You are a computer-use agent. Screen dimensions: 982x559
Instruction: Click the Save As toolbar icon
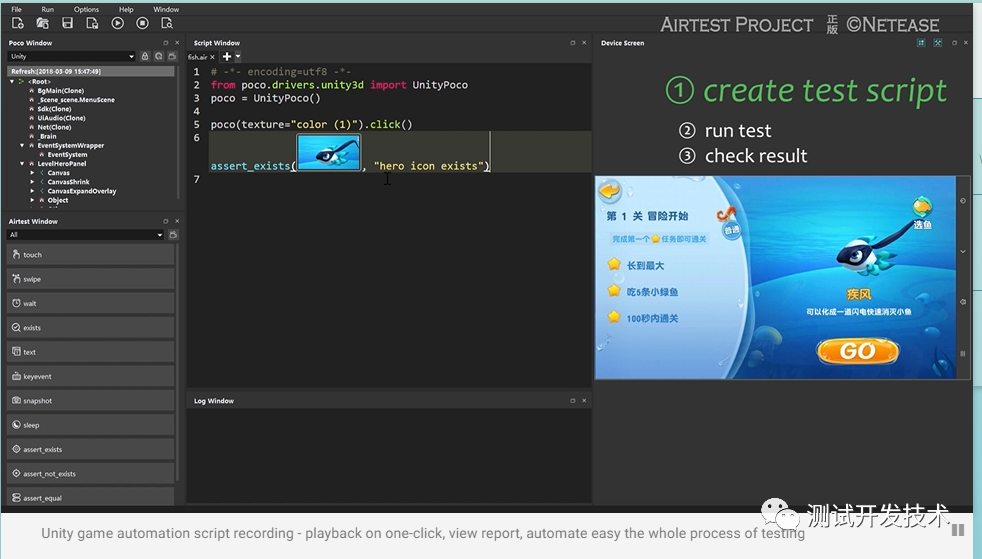coord(92,23)
